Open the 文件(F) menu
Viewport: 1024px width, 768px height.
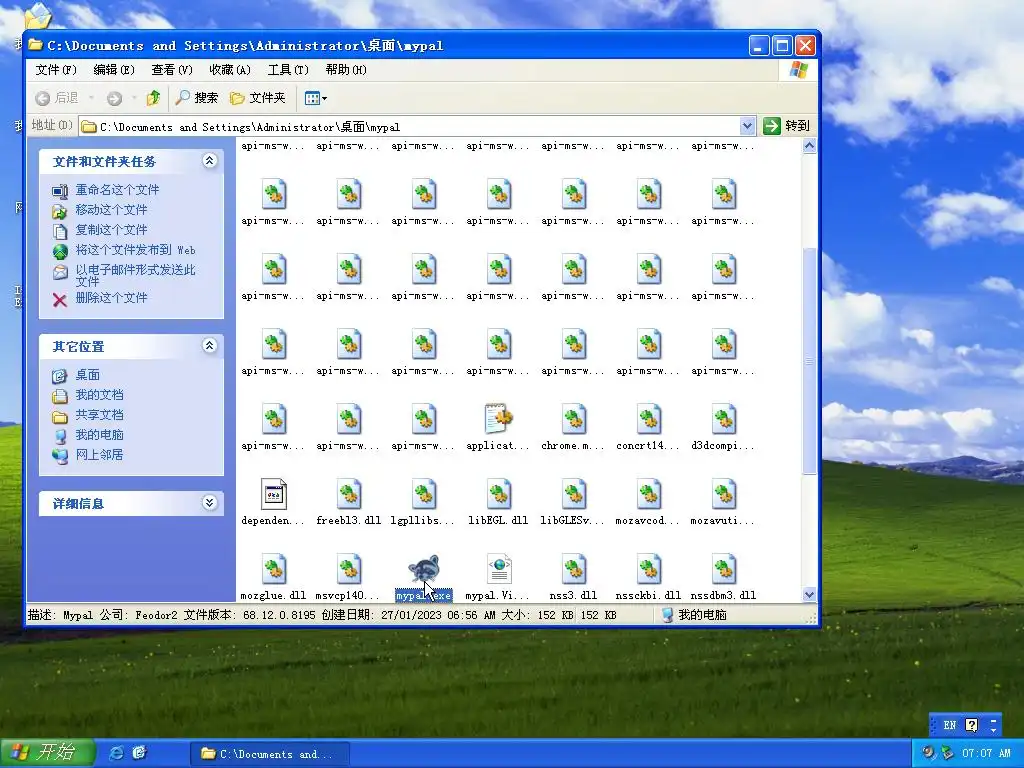(x=56, y=70)
